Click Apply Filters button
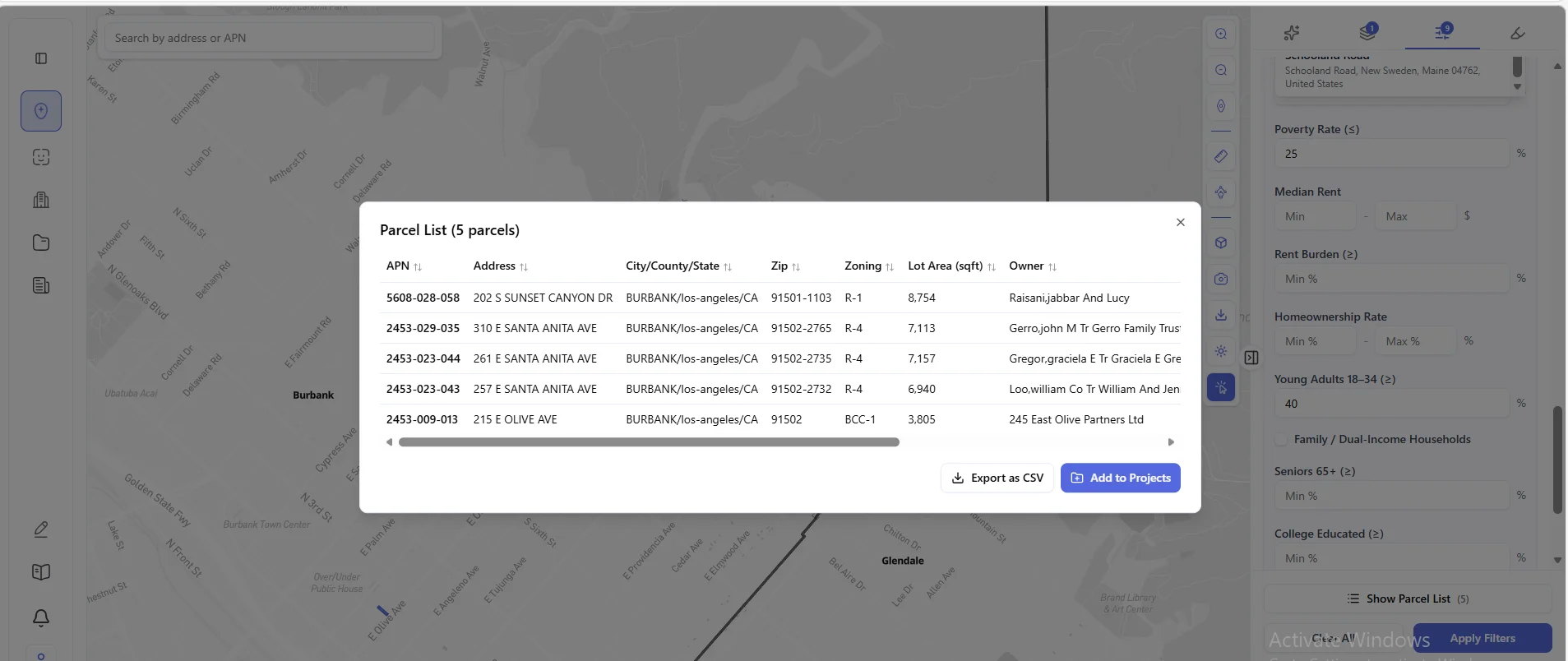The height and width of the screenshot is (661, 1568). (x=1482, y=638)
